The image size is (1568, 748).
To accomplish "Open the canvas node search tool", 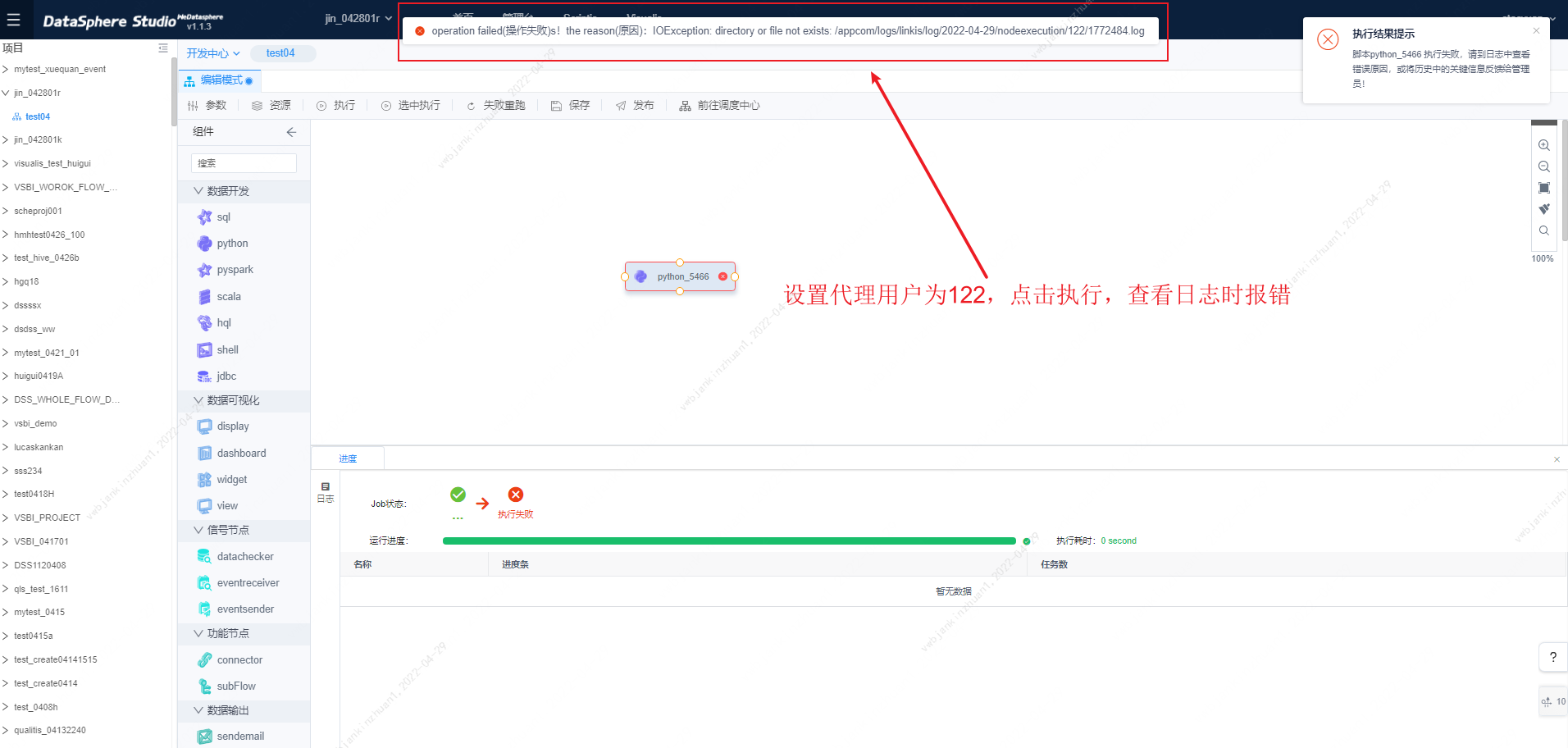I will (x=1543, y=230).
